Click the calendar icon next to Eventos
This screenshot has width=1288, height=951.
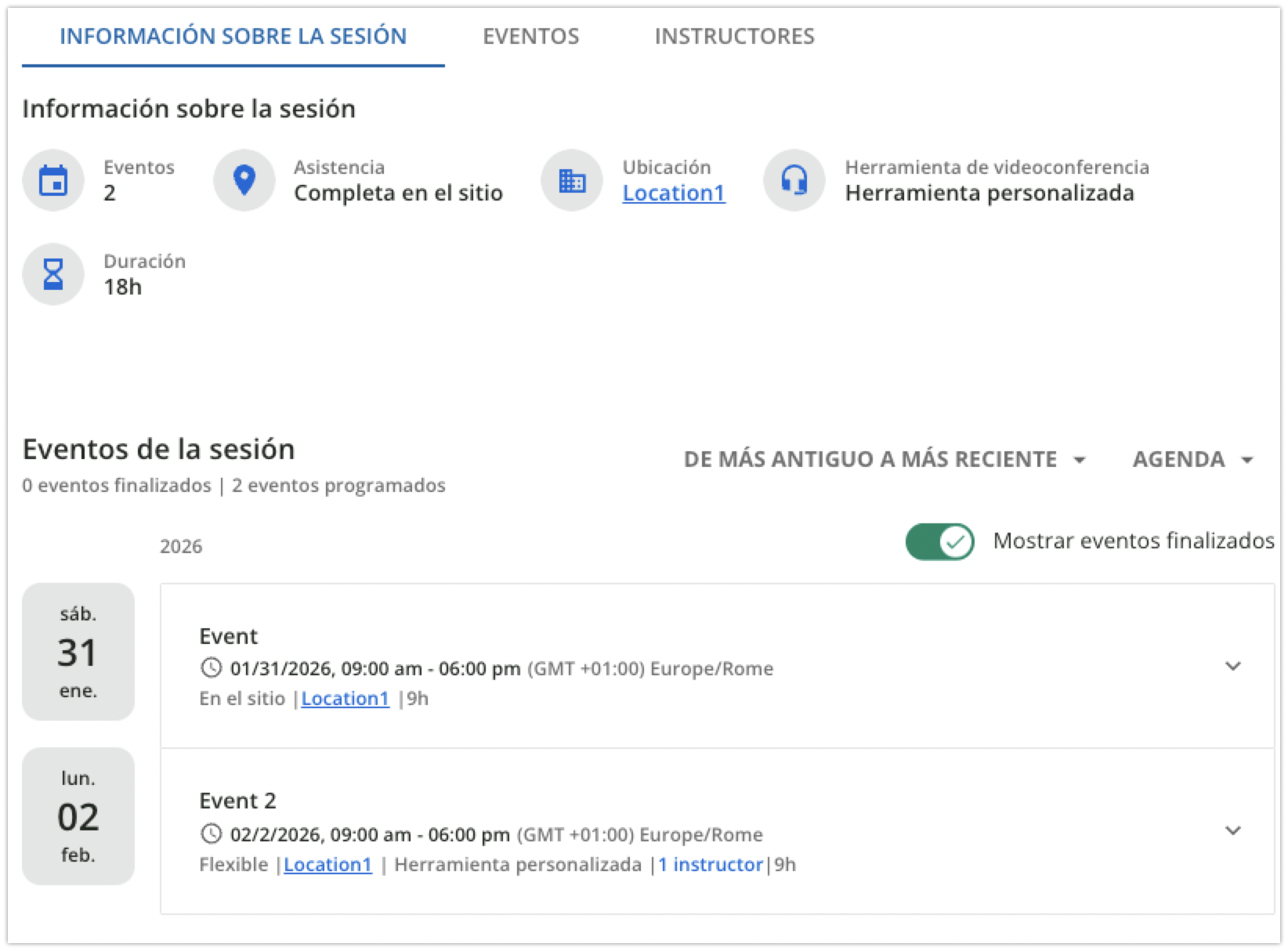point(53,180)
